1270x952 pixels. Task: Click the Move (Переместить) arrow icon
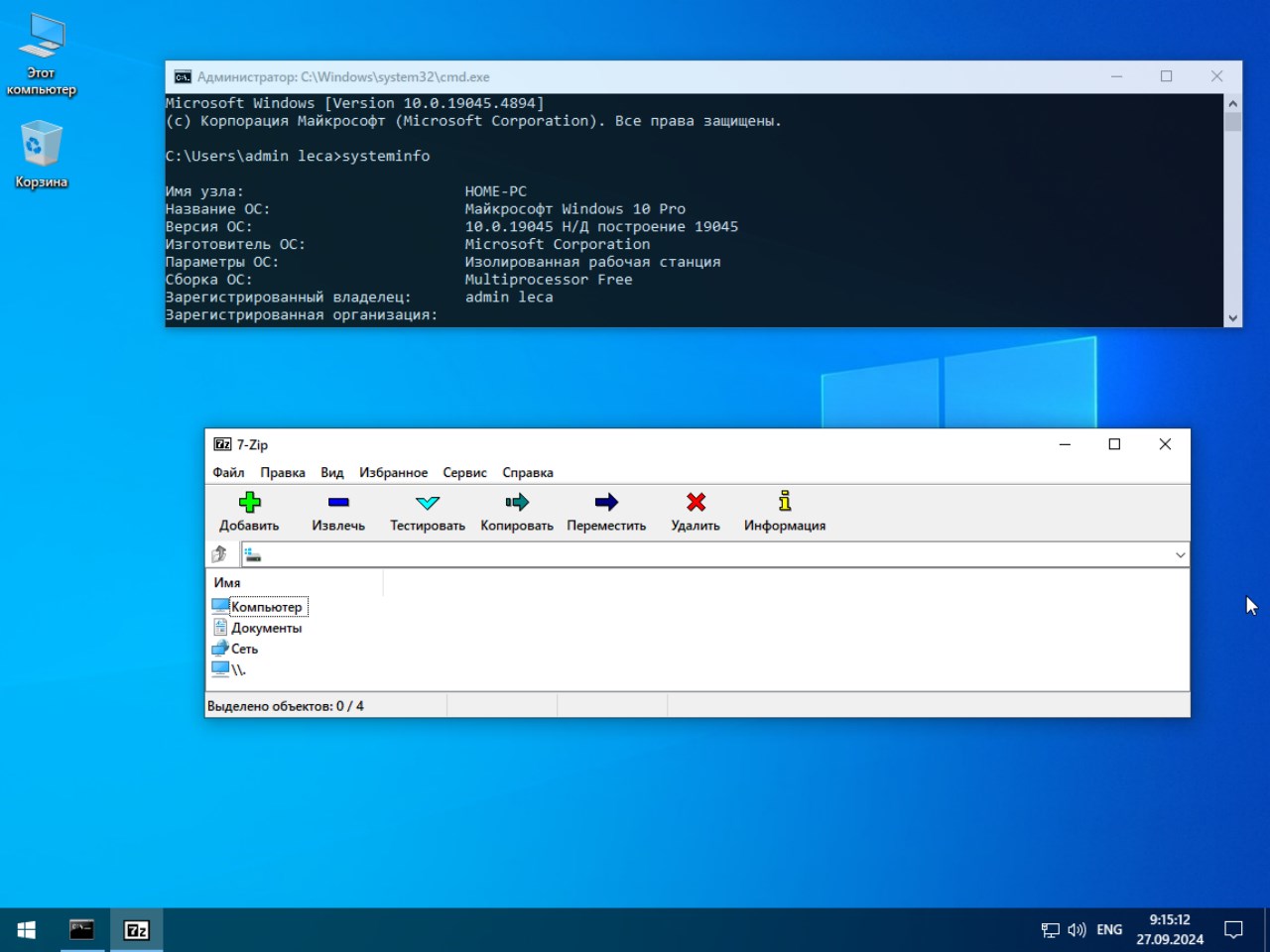606,503
